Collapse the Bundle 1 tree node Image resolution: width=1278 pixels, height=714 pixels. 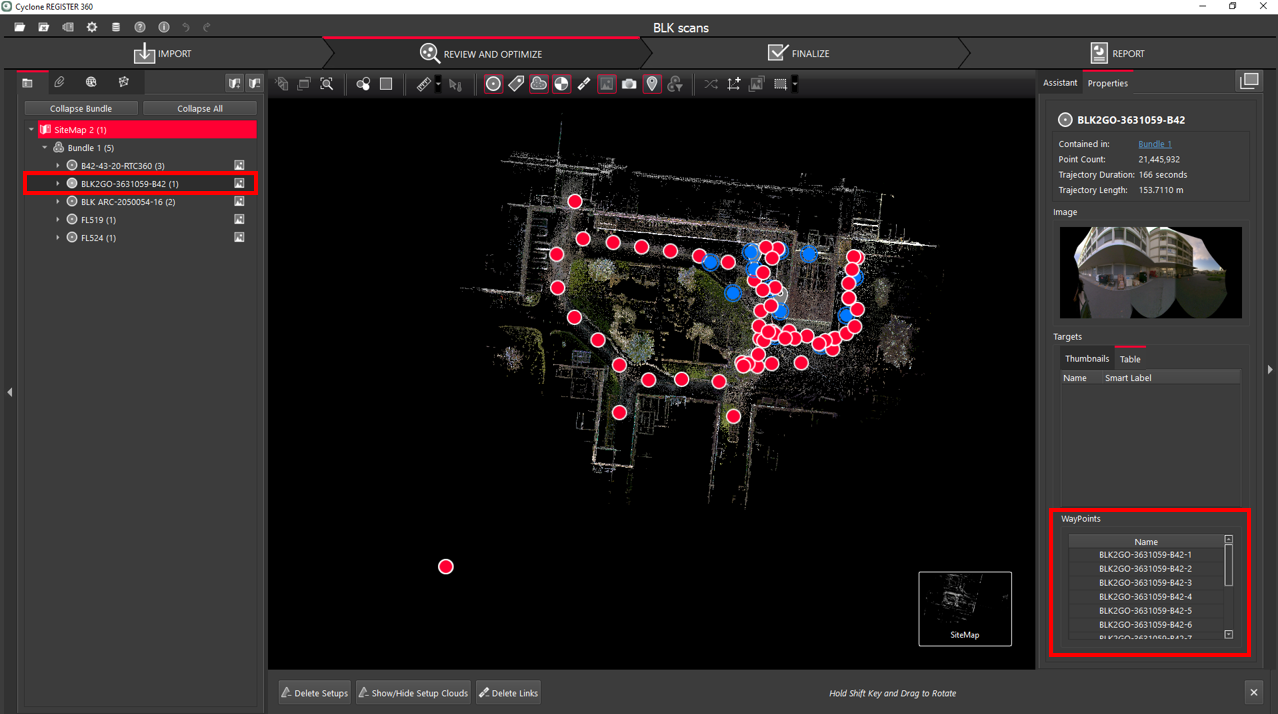(45, 148)
